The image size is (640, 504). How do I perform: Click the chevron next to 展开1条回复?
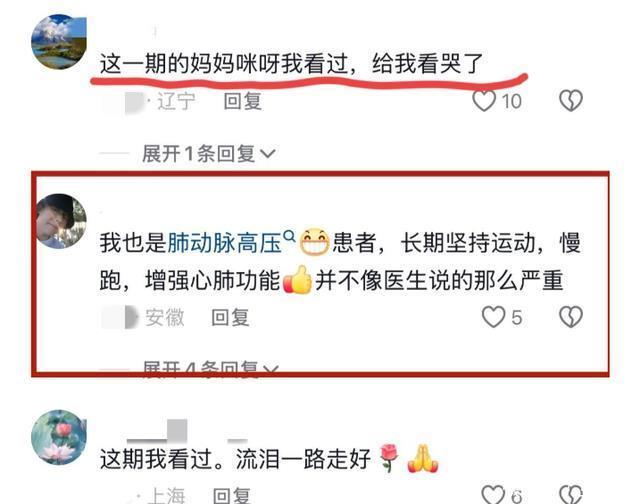[x=268, y=154]
